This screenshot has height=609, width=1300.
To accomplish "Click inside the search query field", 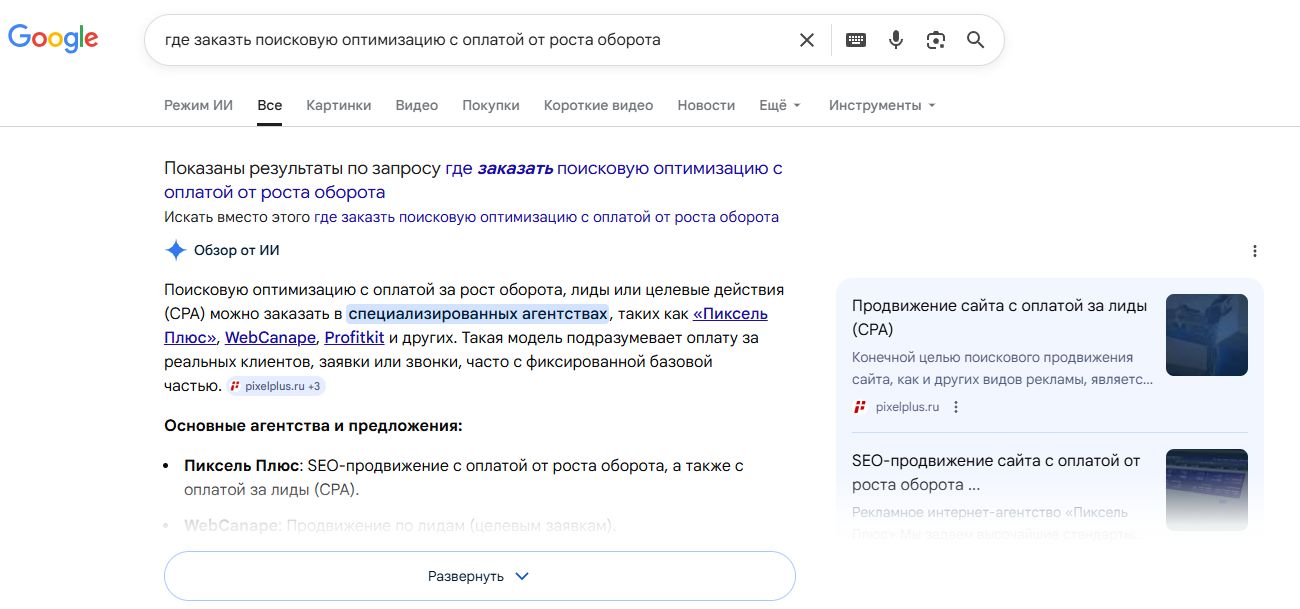I will (x=470, y=40).
